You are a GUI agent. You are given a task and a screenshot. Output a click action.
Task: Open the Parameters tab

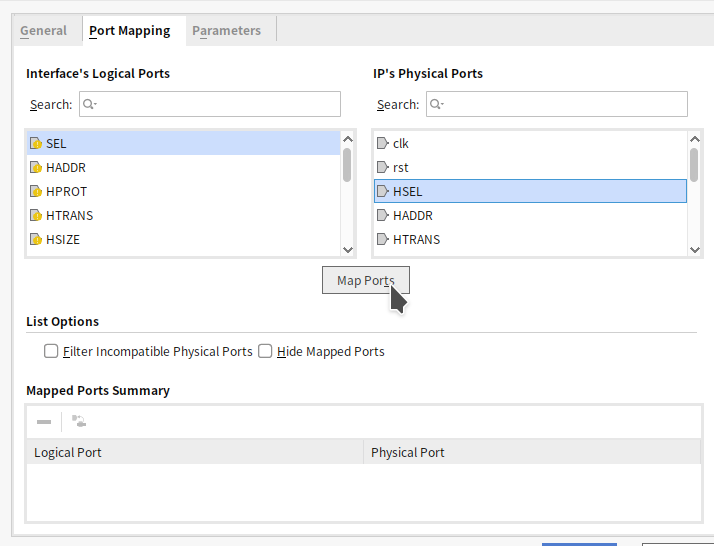(226, 30)
